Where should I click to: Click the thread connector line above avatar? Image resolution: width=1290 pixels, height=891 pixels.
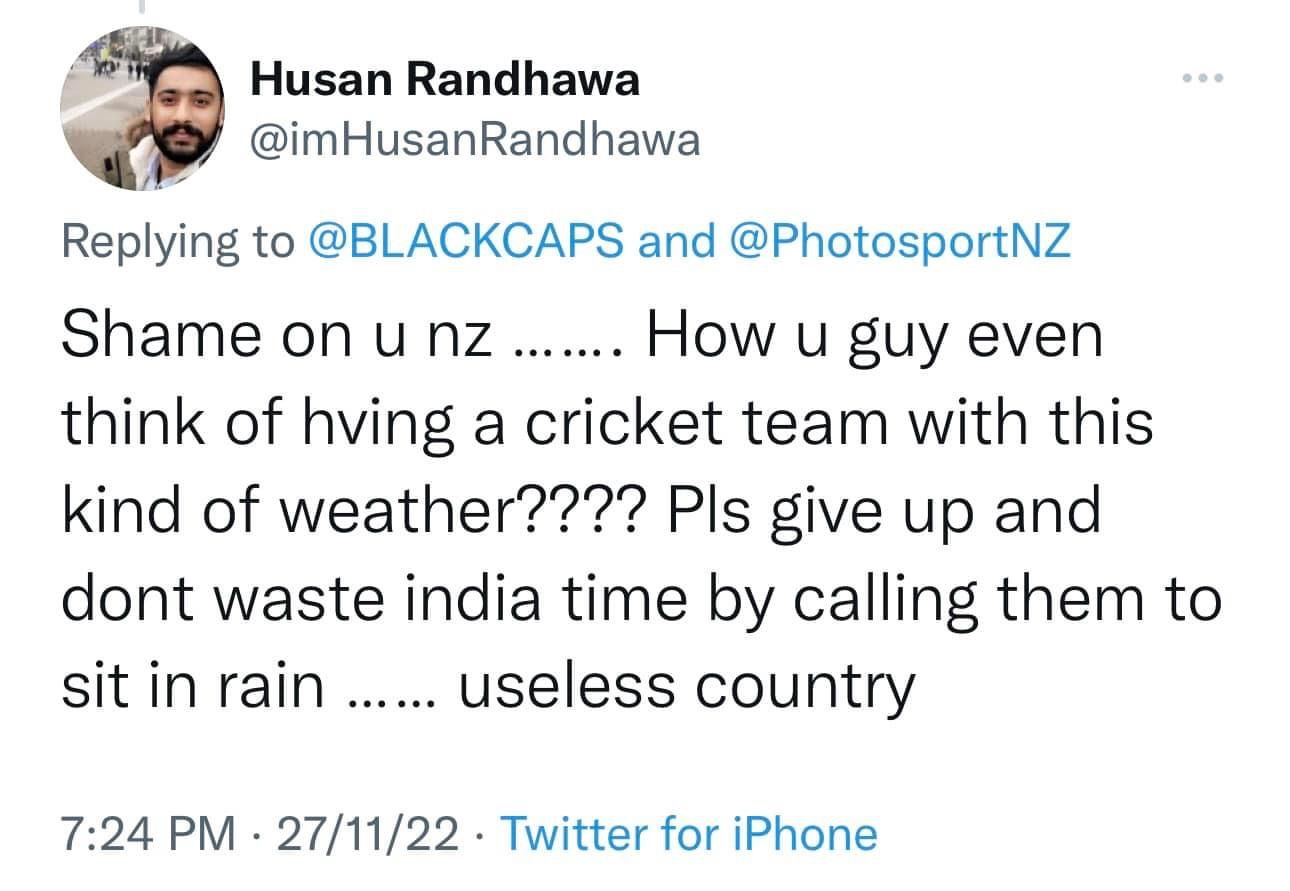[x=141, y=8]
